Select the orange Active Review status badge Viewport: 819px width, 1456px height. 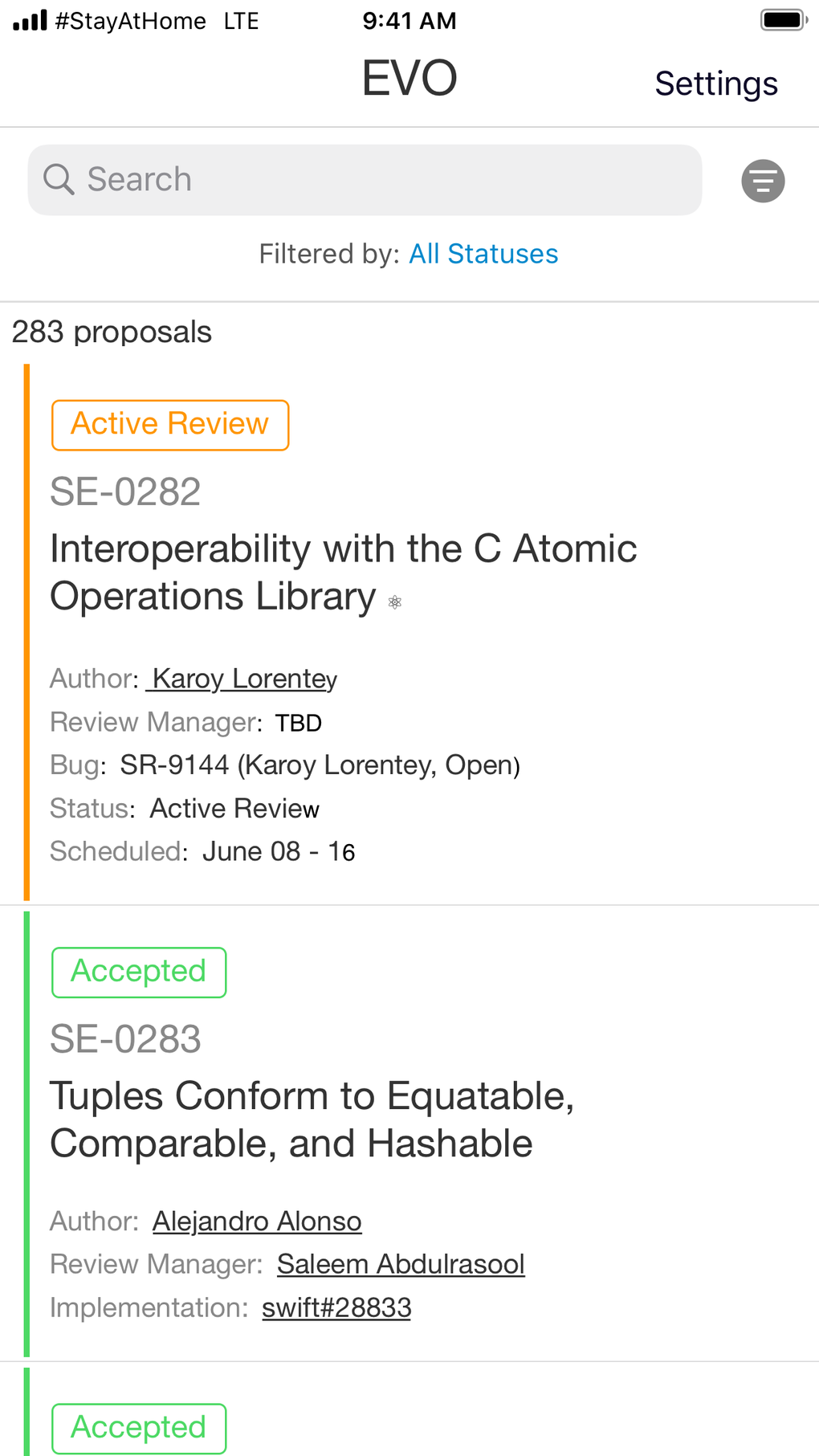[x=170, y=425]
